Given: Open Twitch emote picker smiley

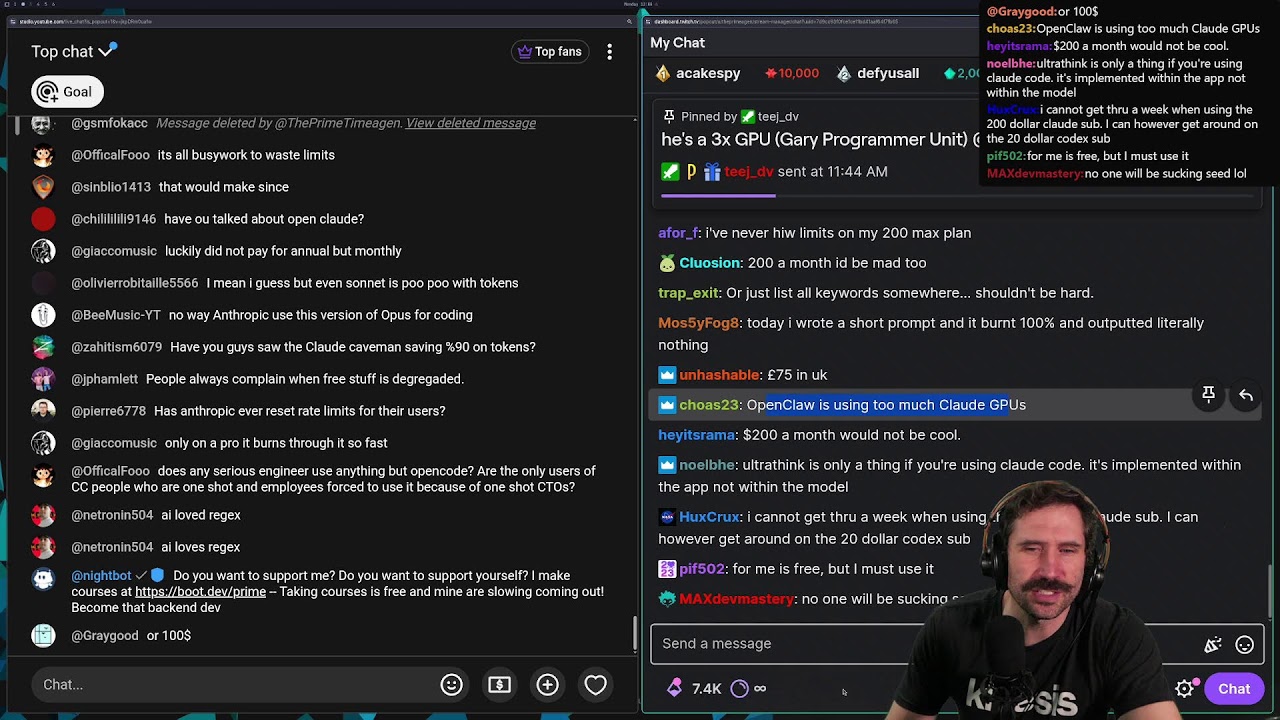Looking at the screenshot, I should [x=1245, y=645].
